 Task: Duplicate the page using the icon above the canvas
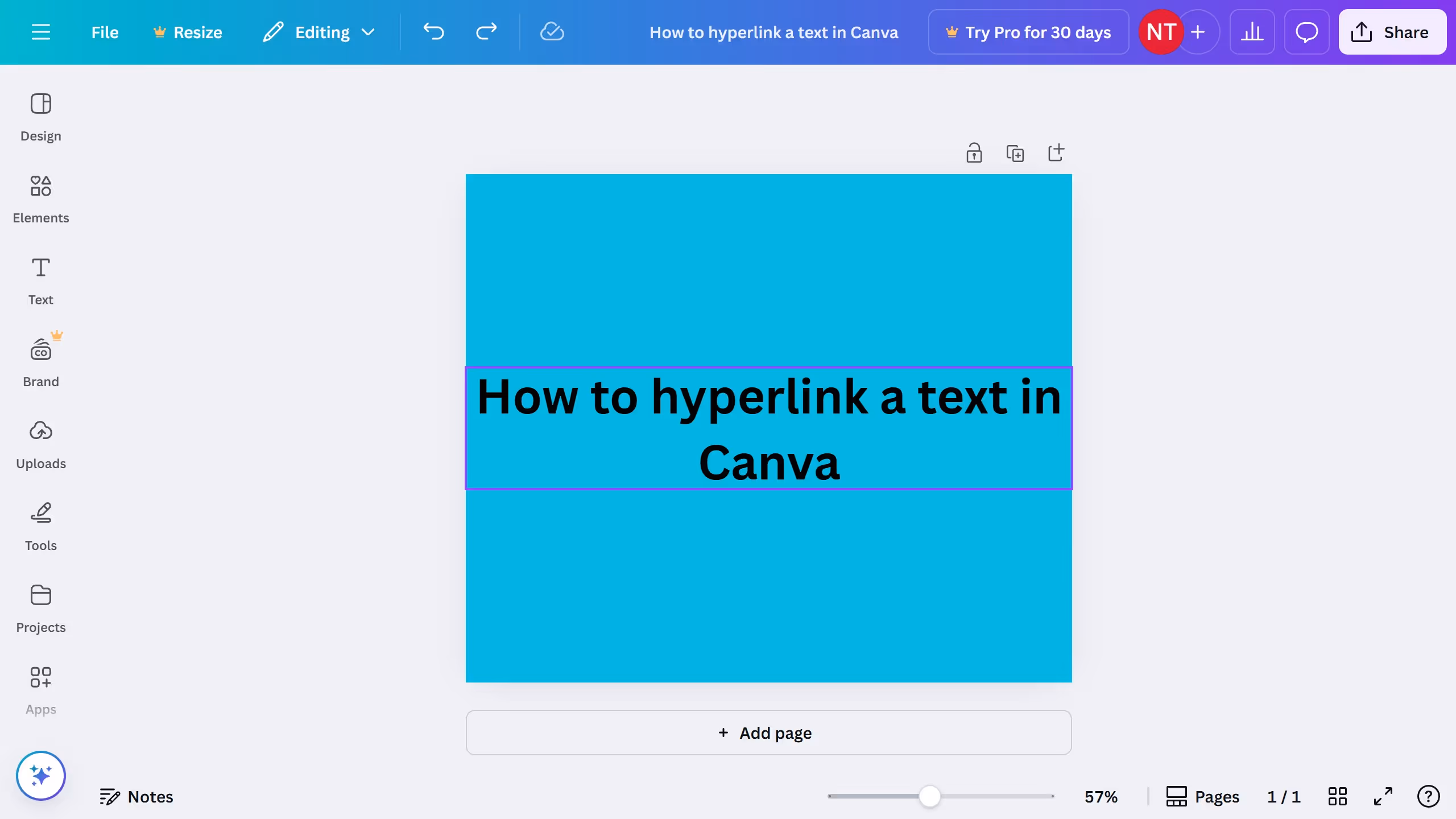(1015, 153)
